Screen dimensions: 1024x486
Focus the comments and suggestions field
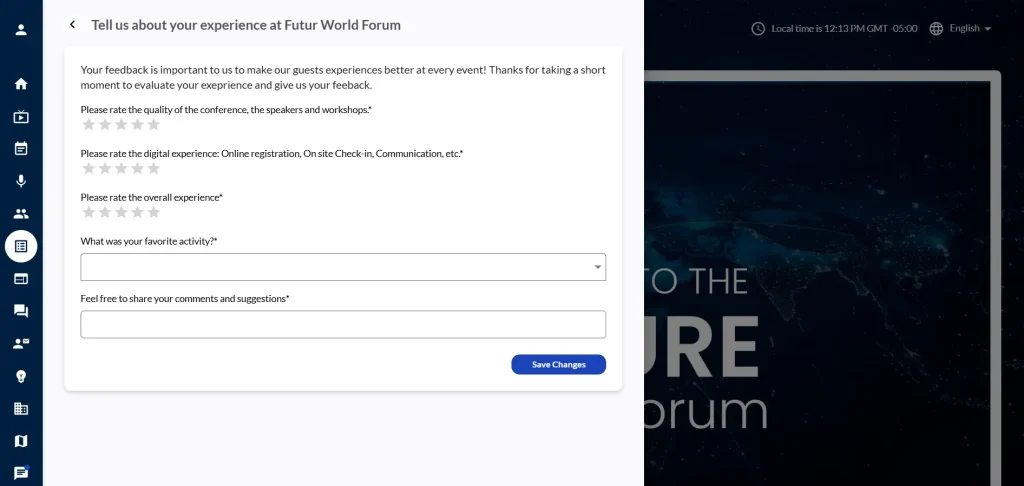click(343, 325)
